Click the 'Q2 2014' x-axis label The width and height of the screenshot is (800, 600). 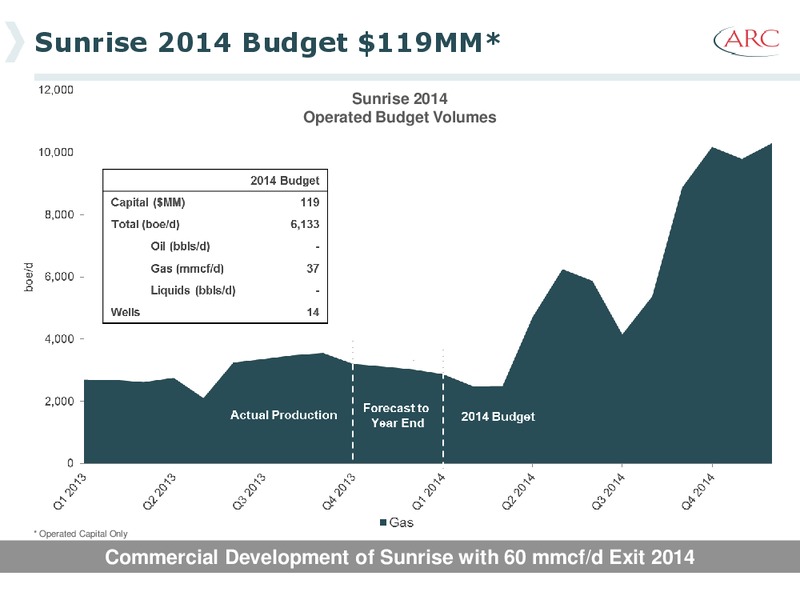pos(518,491)
